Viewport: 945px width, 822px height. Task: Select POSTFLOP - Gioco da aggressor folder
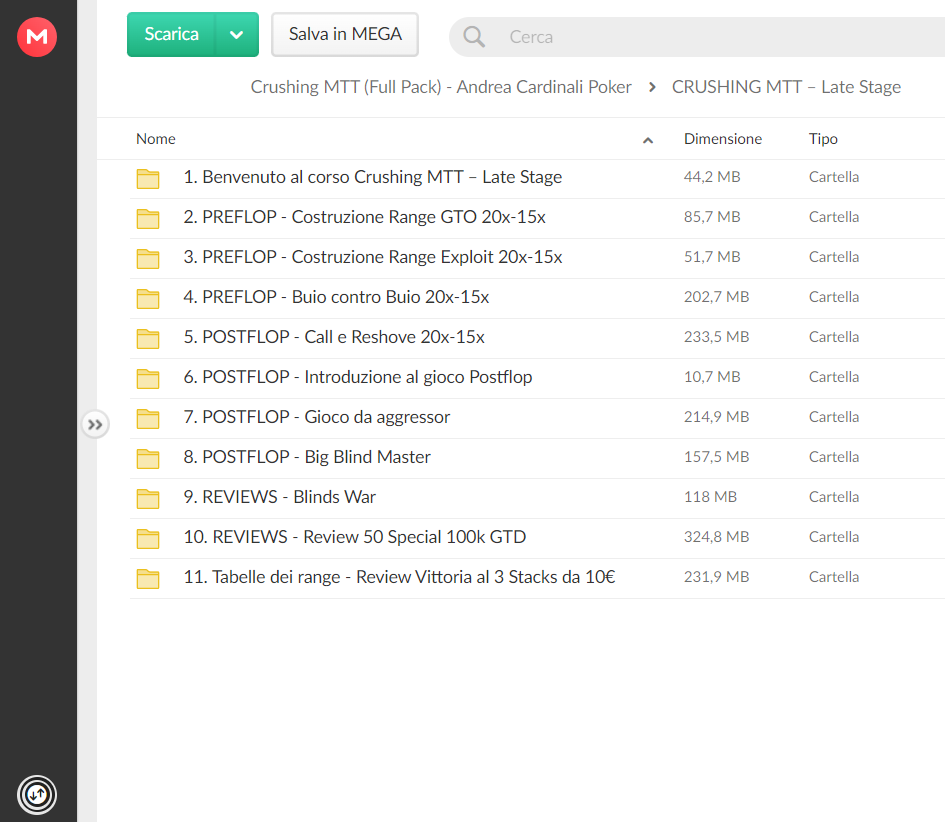click(538, 417)
